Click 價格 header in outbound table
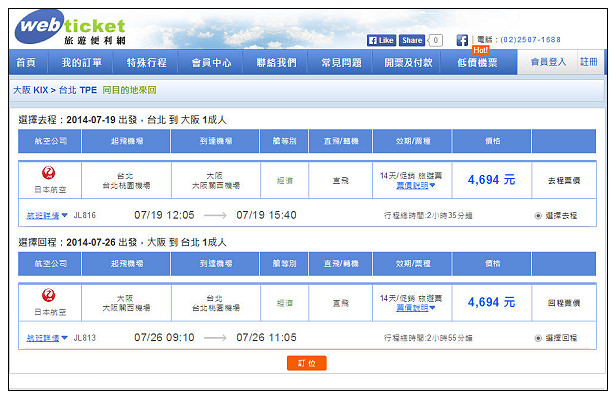The width and height of the screenshot is (616, 399). (492, 141)
